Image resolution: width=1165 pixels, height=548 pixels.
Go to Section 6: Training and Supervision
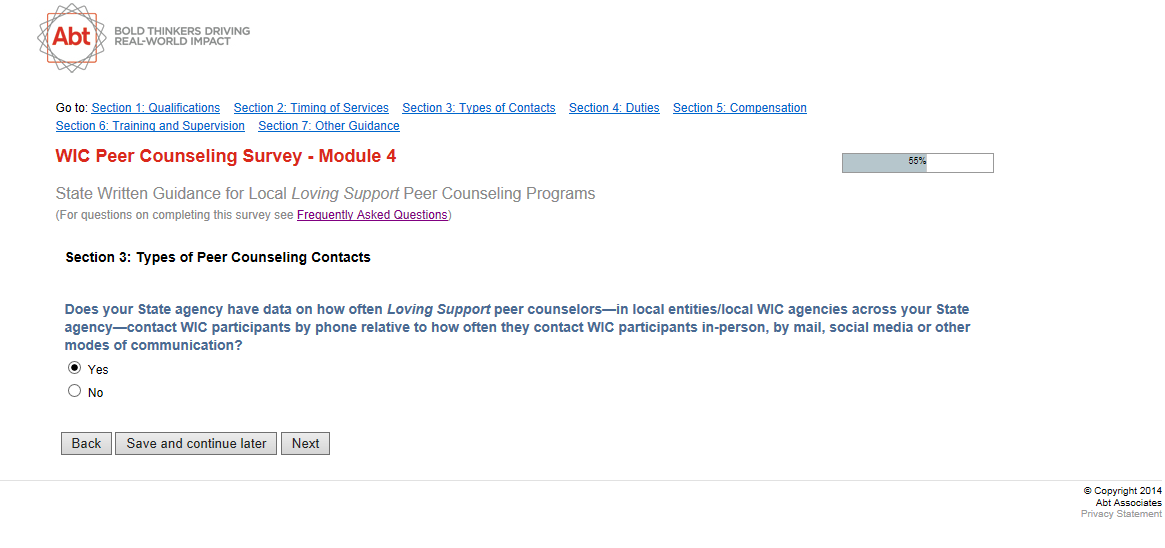click(x=150, y=126)
